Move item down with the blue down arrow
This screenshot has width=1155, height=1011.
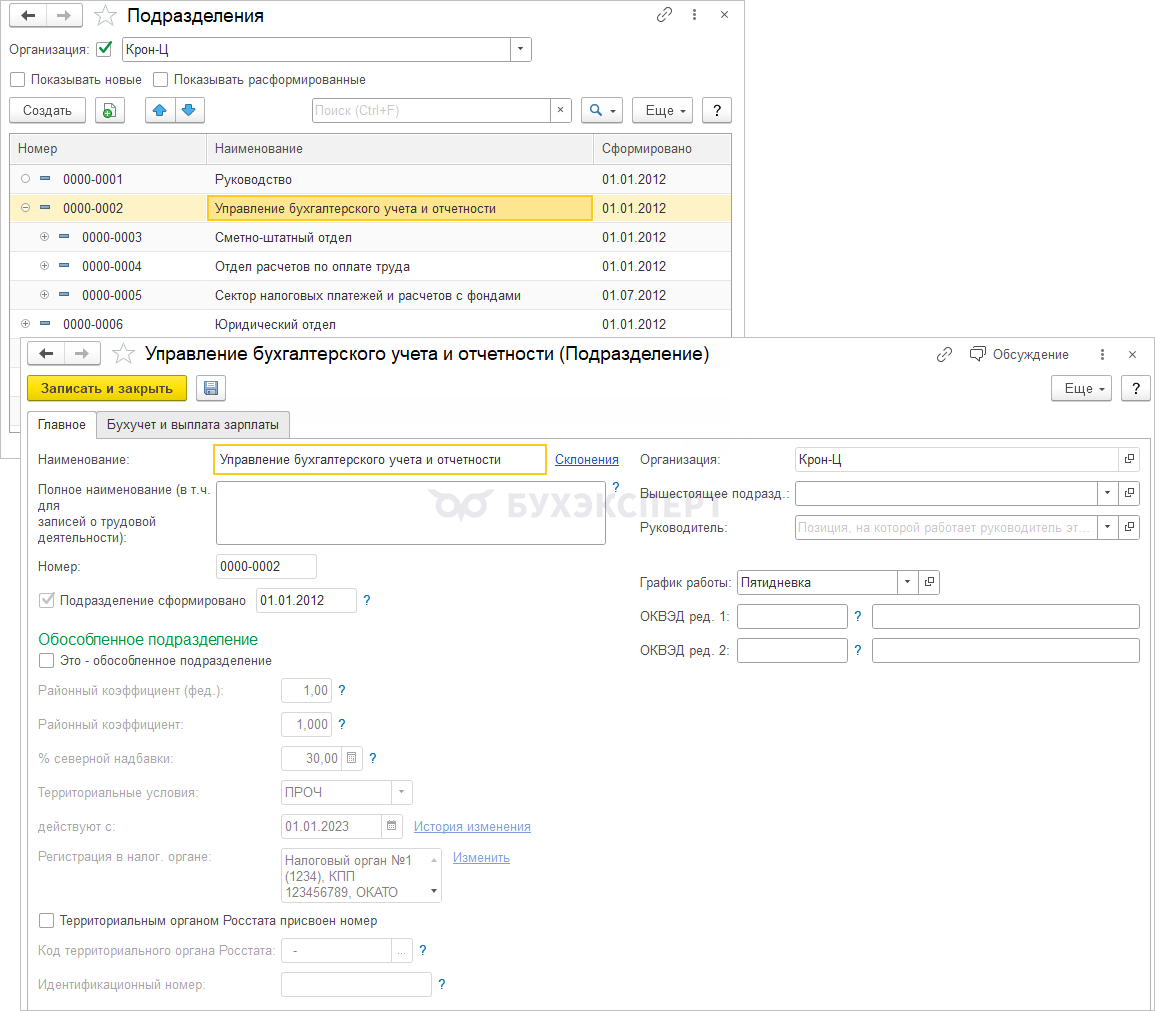point(189,110)
